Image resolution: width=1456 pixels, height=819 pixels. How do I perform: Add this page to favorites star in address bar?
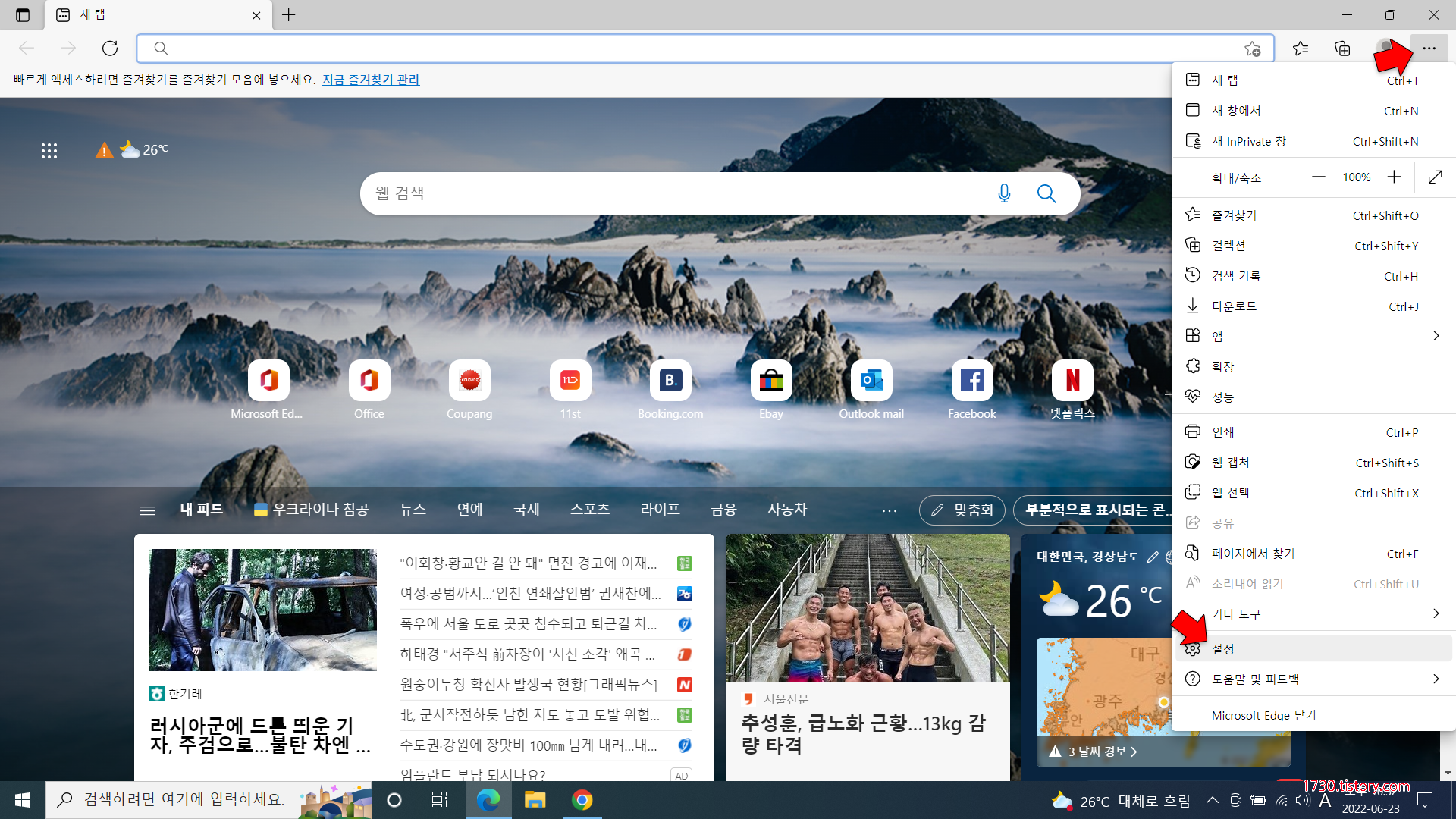[1252, 49]
